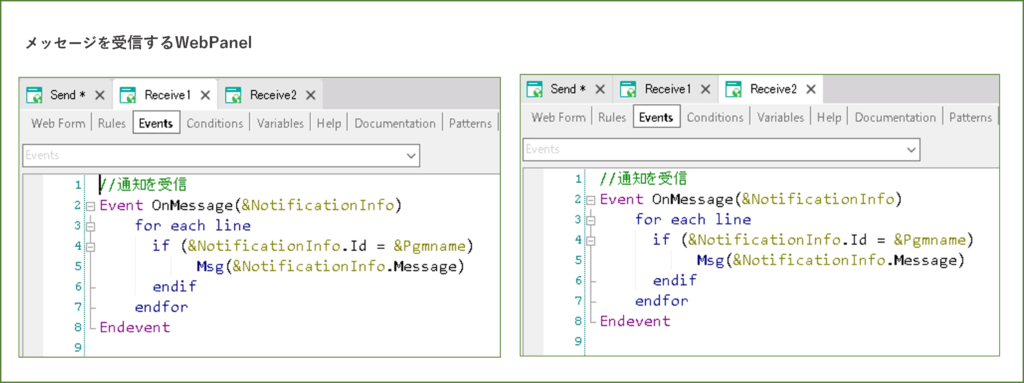The height and width of the screenshot is (383, 1024).
Task: Collapse the if block in left editor
Action: coord(90,246)
